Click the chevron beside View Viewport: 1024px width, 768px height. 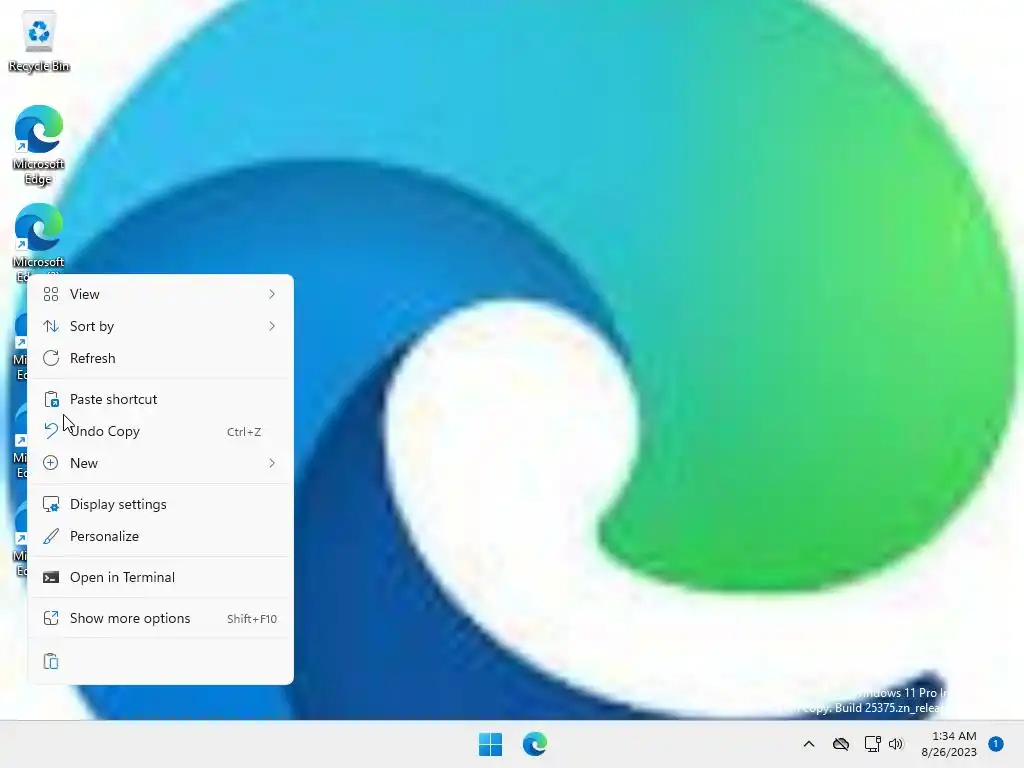coord(272,294)
